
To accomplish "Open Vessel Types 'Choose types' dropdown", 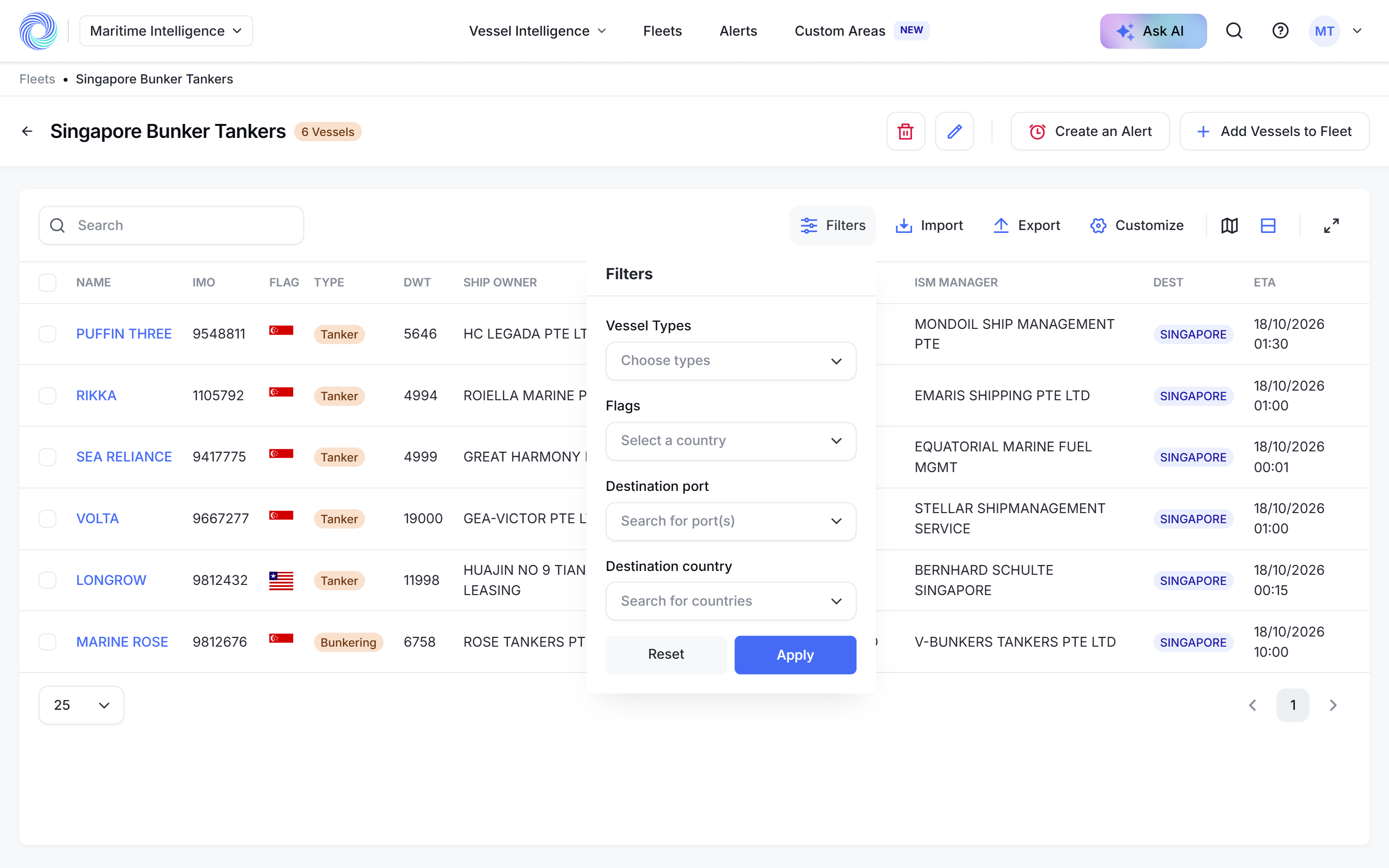I will [731, 361].
